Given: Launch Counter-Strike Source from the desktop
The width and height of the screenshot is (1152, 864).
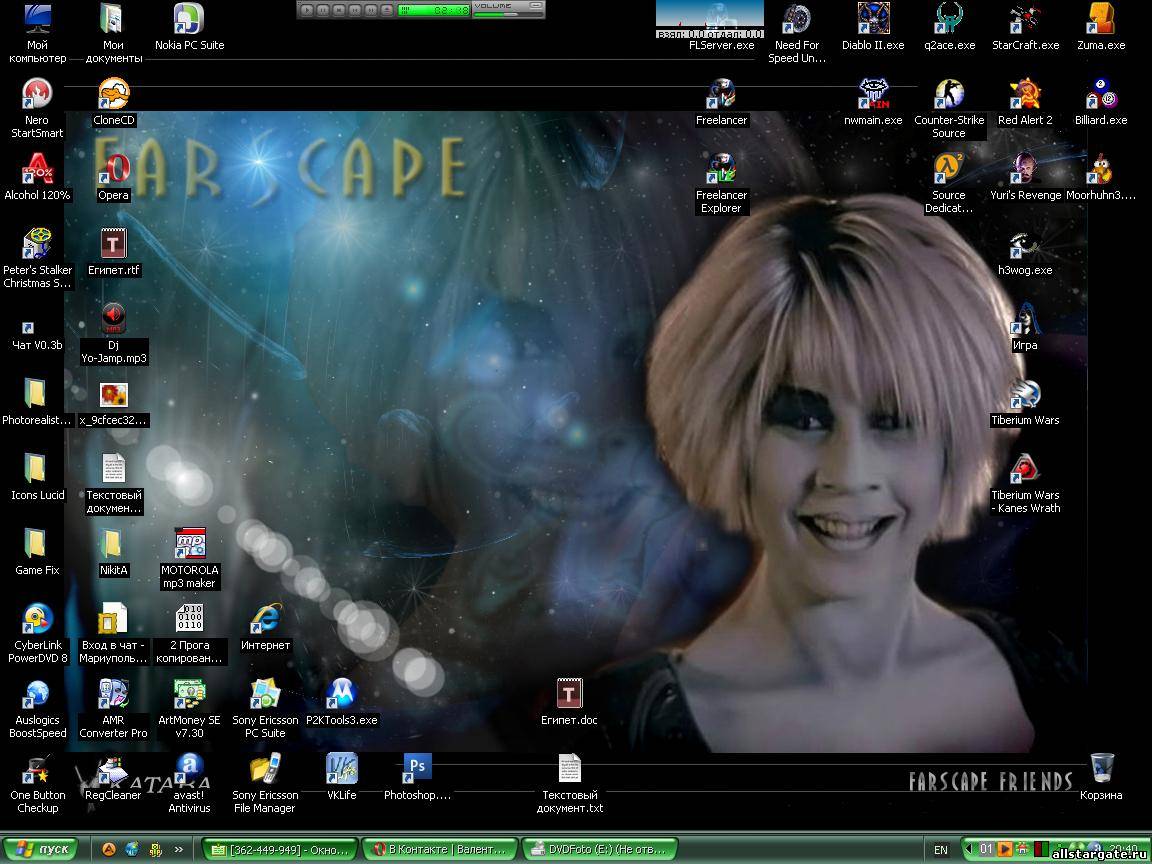Looking at the screenshot, I should 948,96.
